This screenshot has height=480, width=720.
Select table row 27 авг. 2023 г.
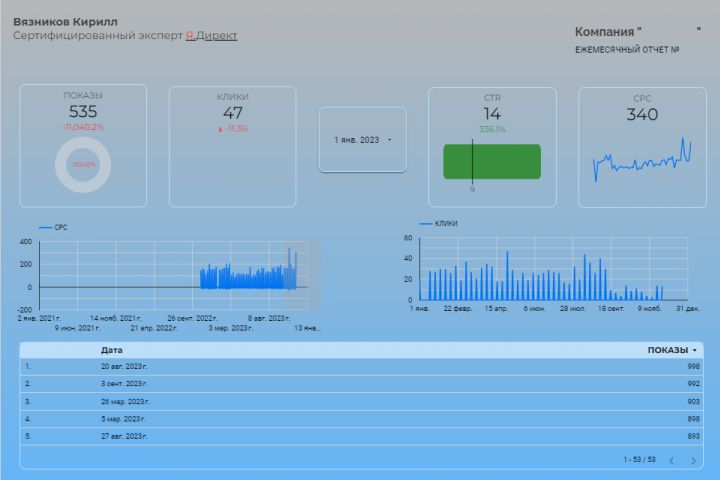point(361,436)
